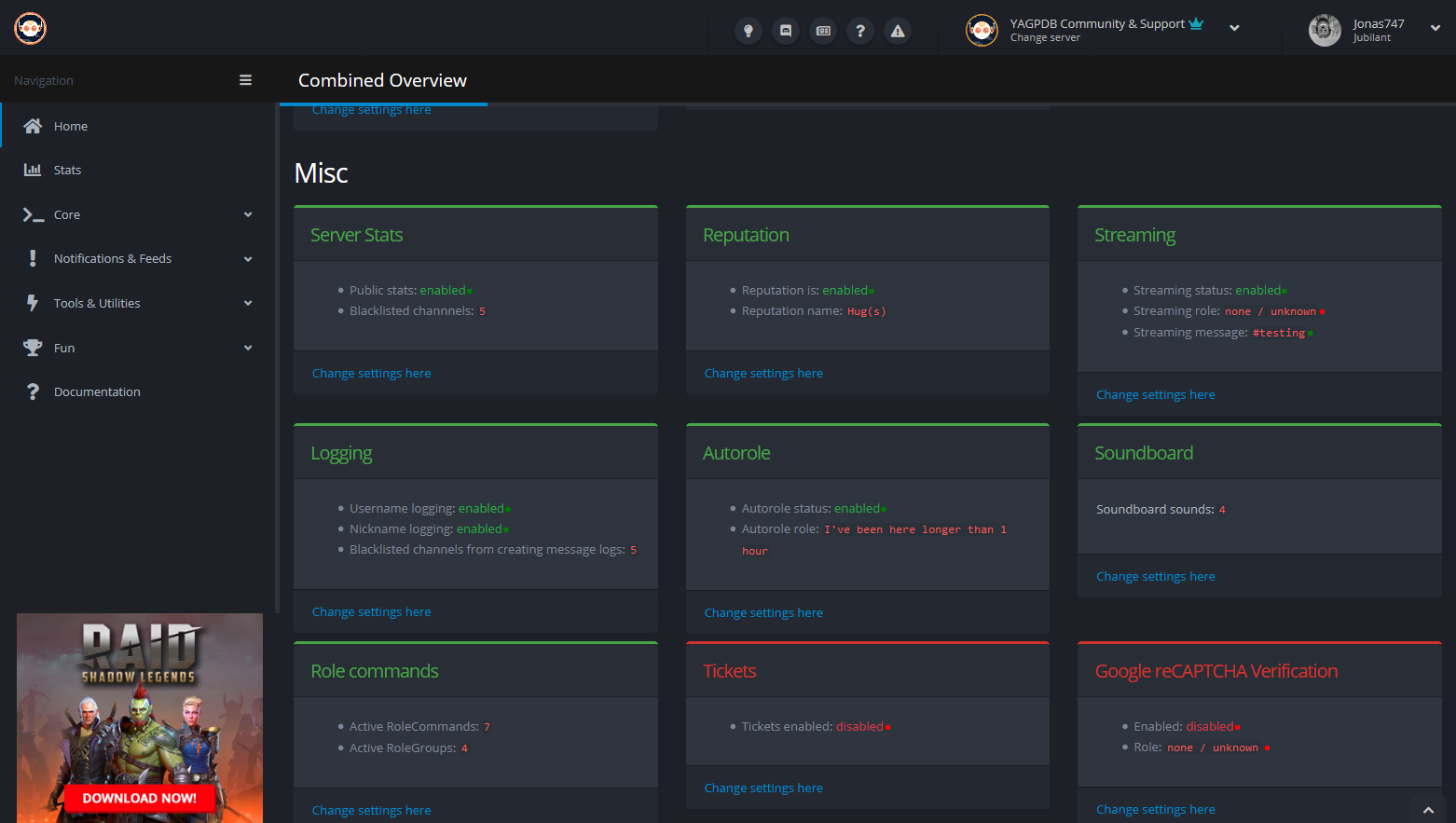Click the 'Active RoleCommands: 7' entry
1456x823 pixels.
click(x=419, y=726)
